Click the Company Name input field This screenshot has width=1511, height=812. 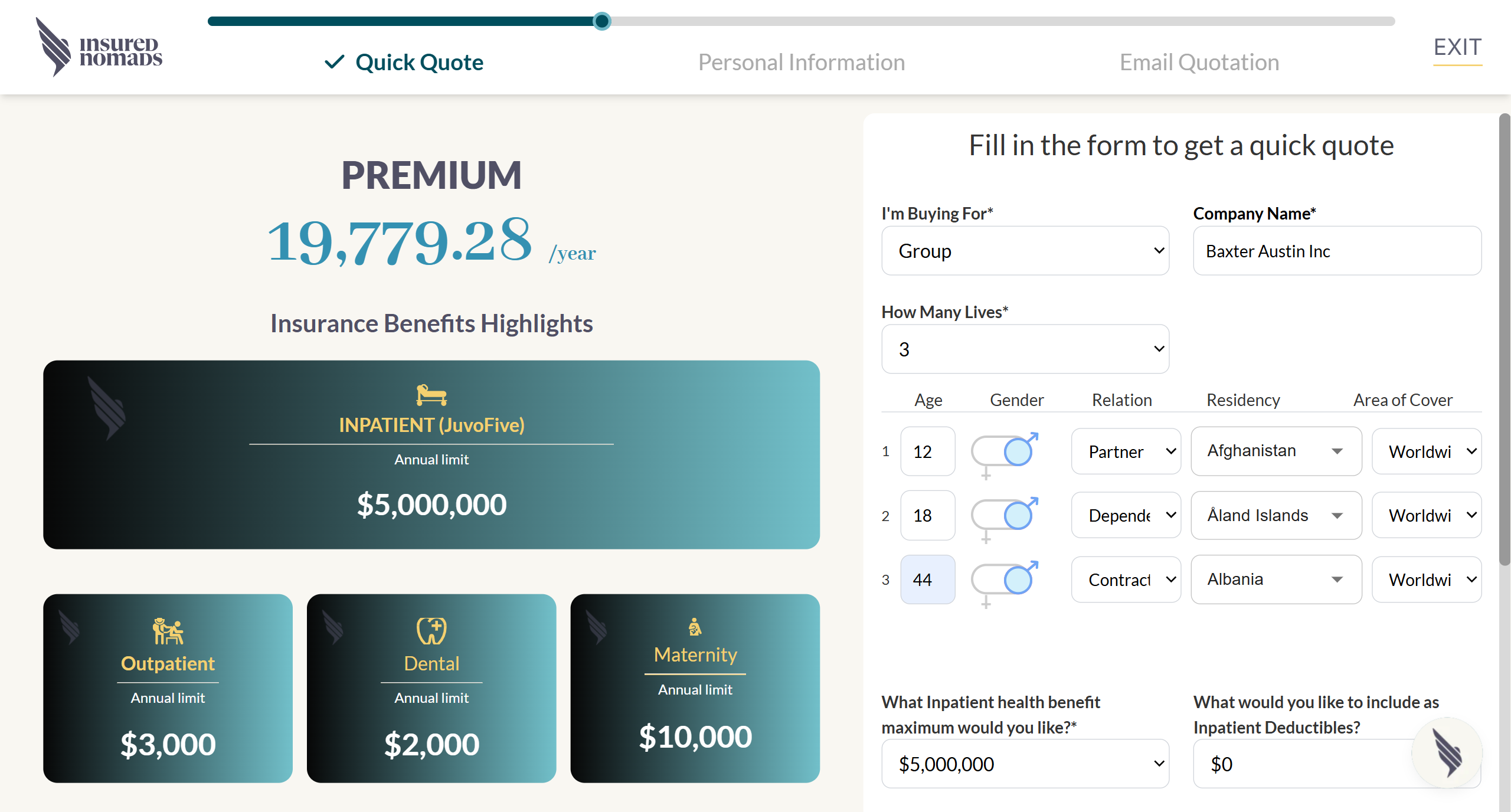[x=1336, y=251]
